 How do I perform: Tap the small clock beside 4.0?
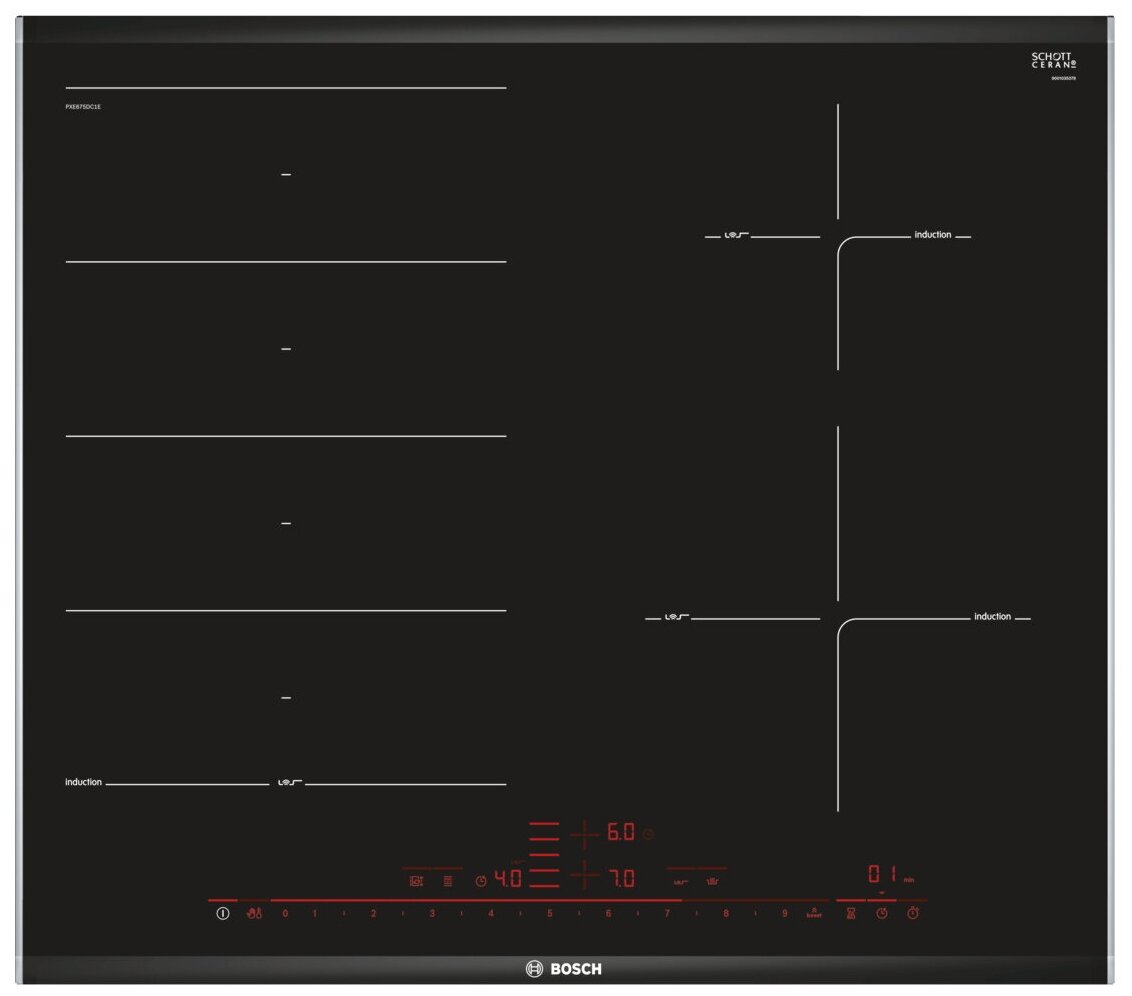coord(481,881)
